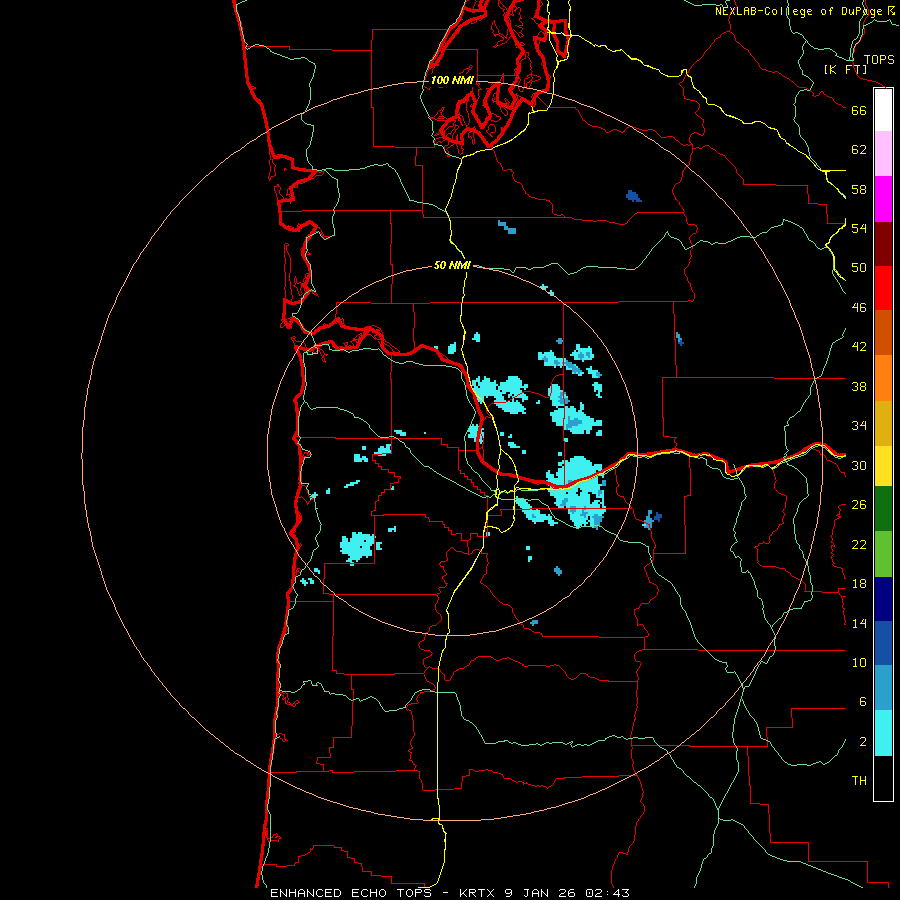Click the dark orange legend swatch
This screenshot has width=900, height=900.
883,333
